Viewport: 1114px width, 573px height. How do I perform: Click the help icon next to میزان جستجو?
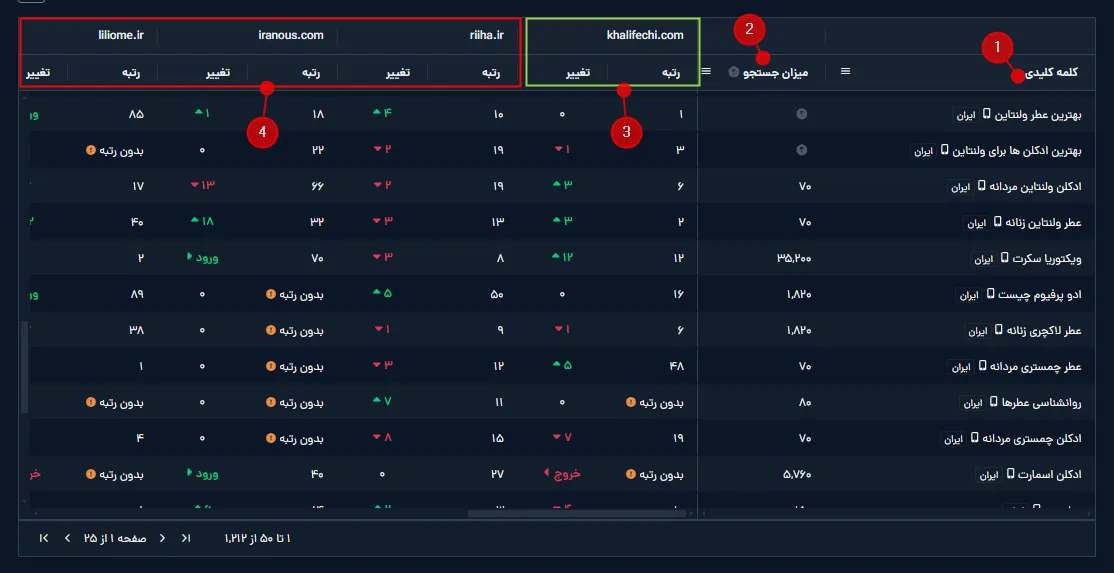coord(735,72)
